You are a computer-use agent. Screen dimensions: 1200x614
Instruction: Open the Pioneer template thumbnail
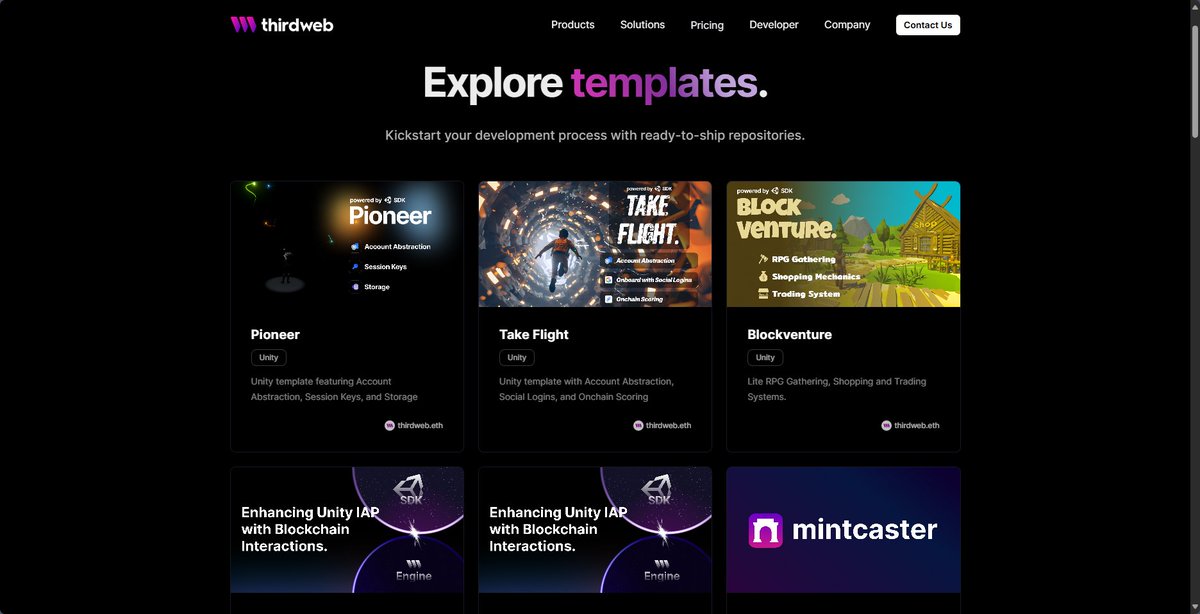pyautogui.click(x=347, y=244)
